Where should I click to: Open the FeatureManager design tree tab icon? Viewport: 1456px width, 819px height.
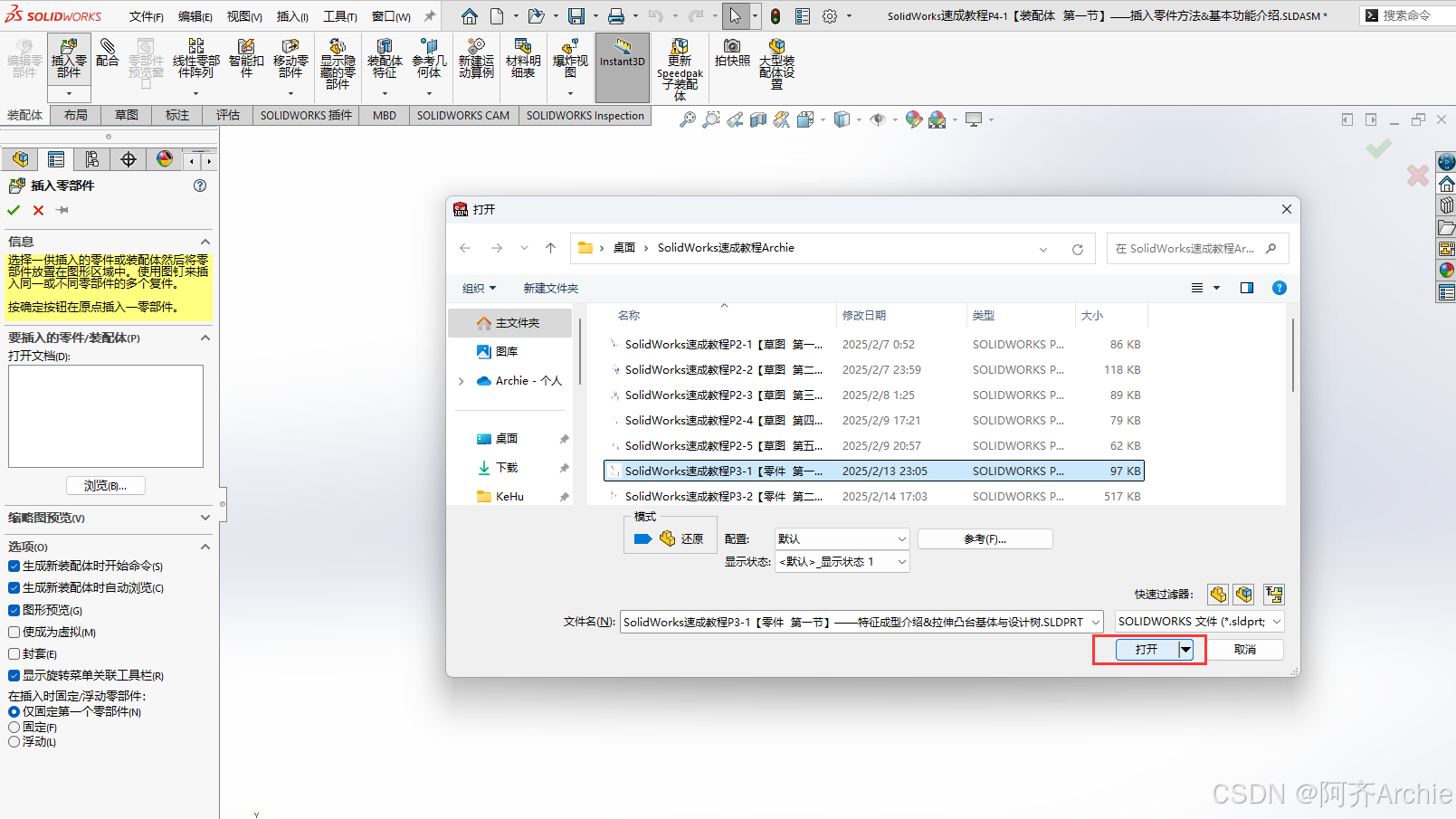[20, 160]
